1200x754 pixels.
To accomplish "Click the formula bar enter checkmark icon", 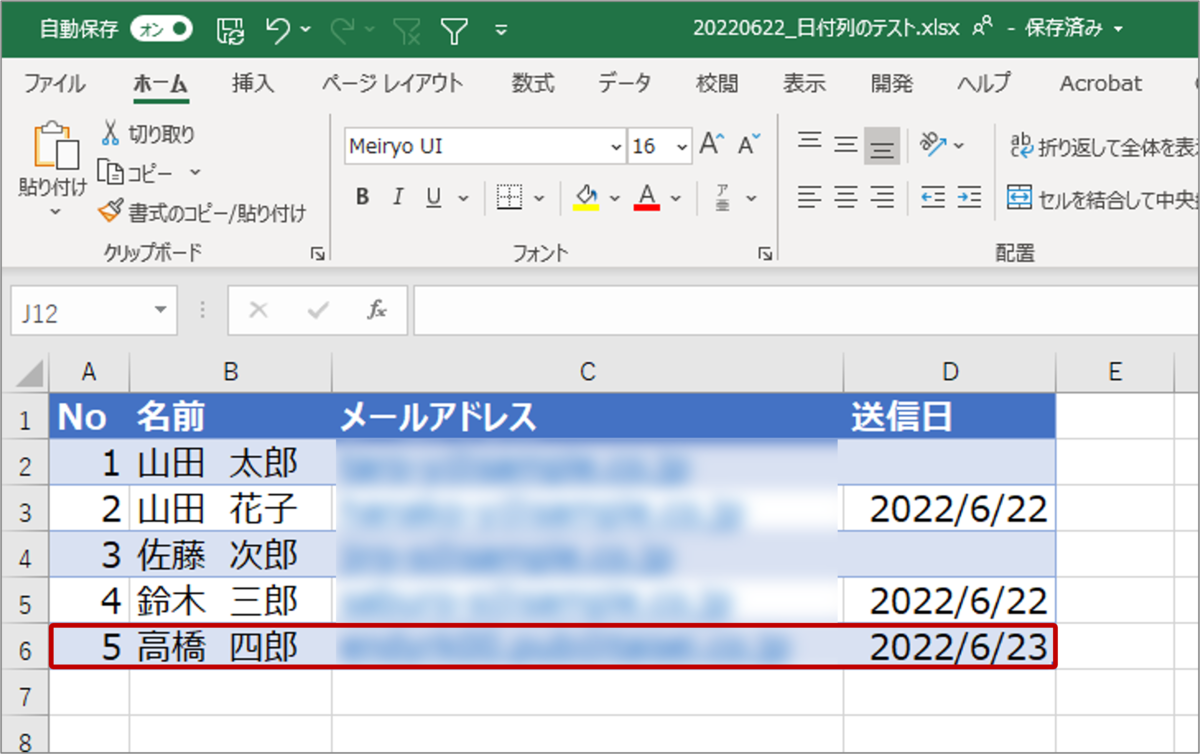I will point(318,311).
